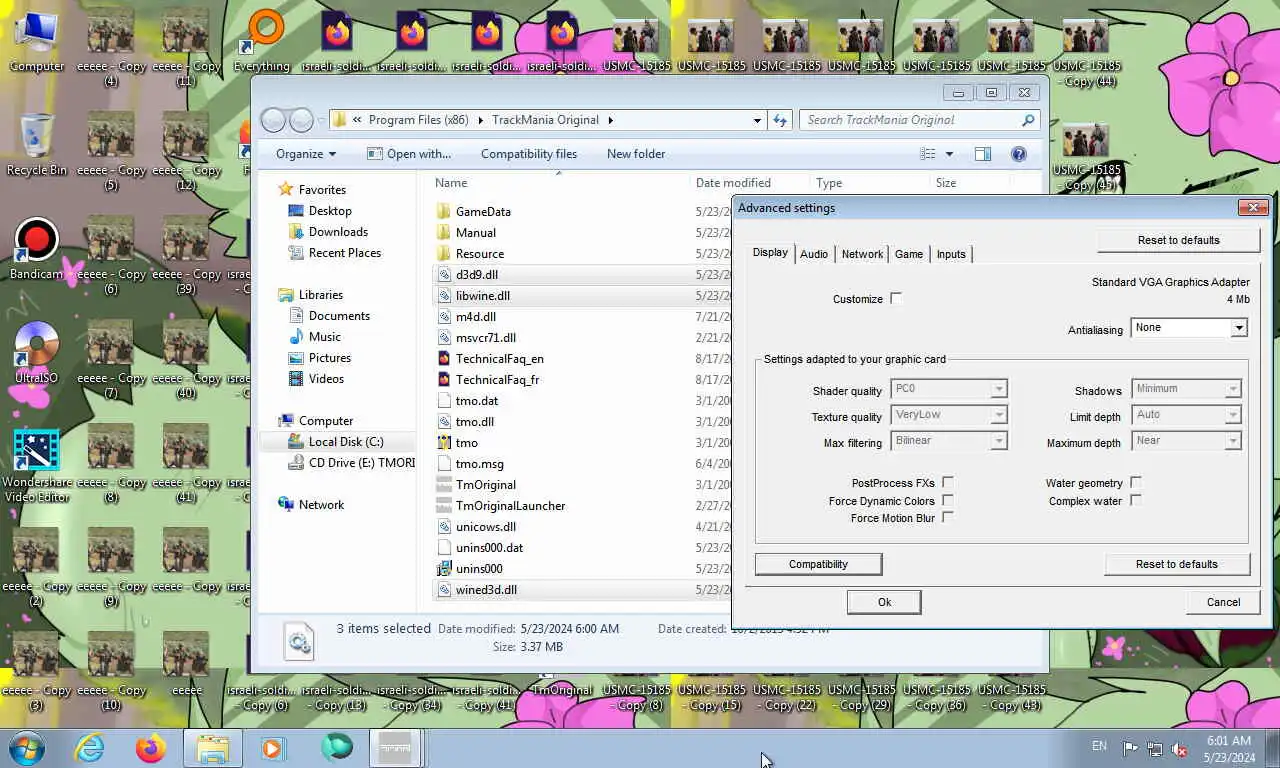Click the top Reset to defaults button
1280x768 pixels.
point(1178,240)
